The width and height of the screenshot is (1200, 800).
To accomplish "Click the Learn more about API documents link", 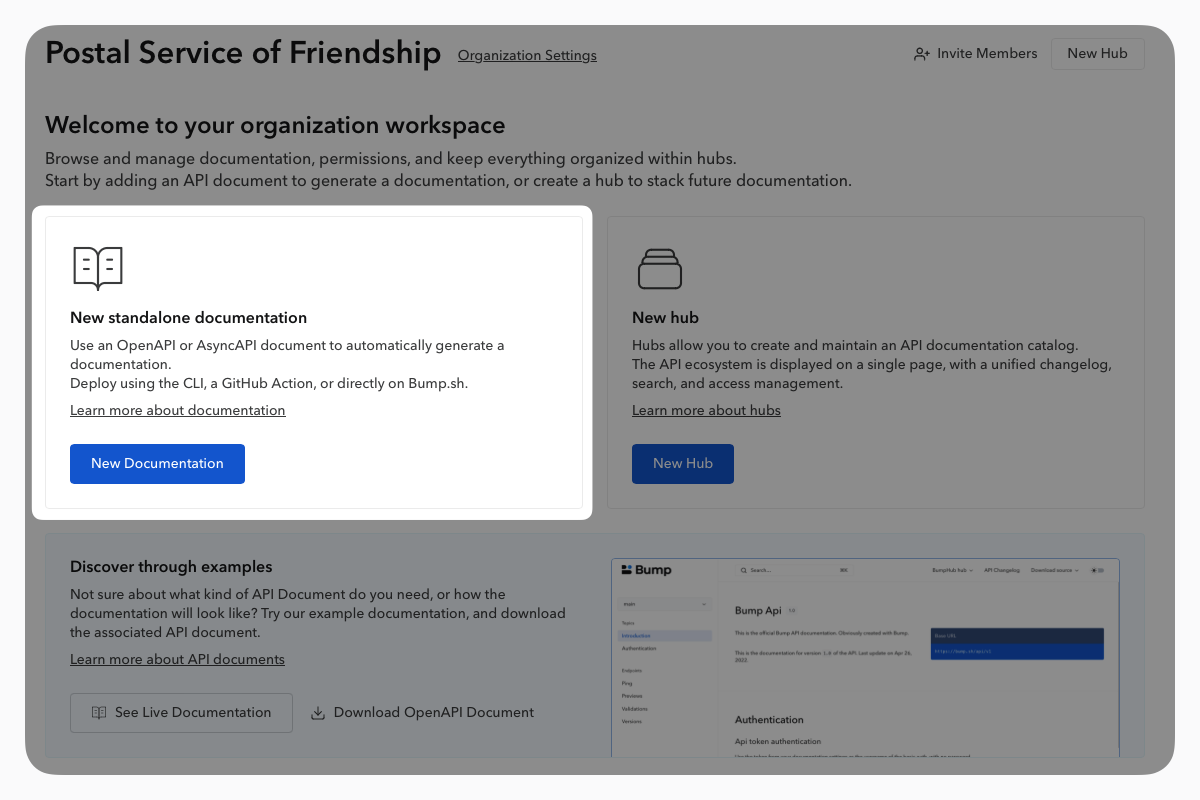I will pyautogui.click(x=177, y=660).
